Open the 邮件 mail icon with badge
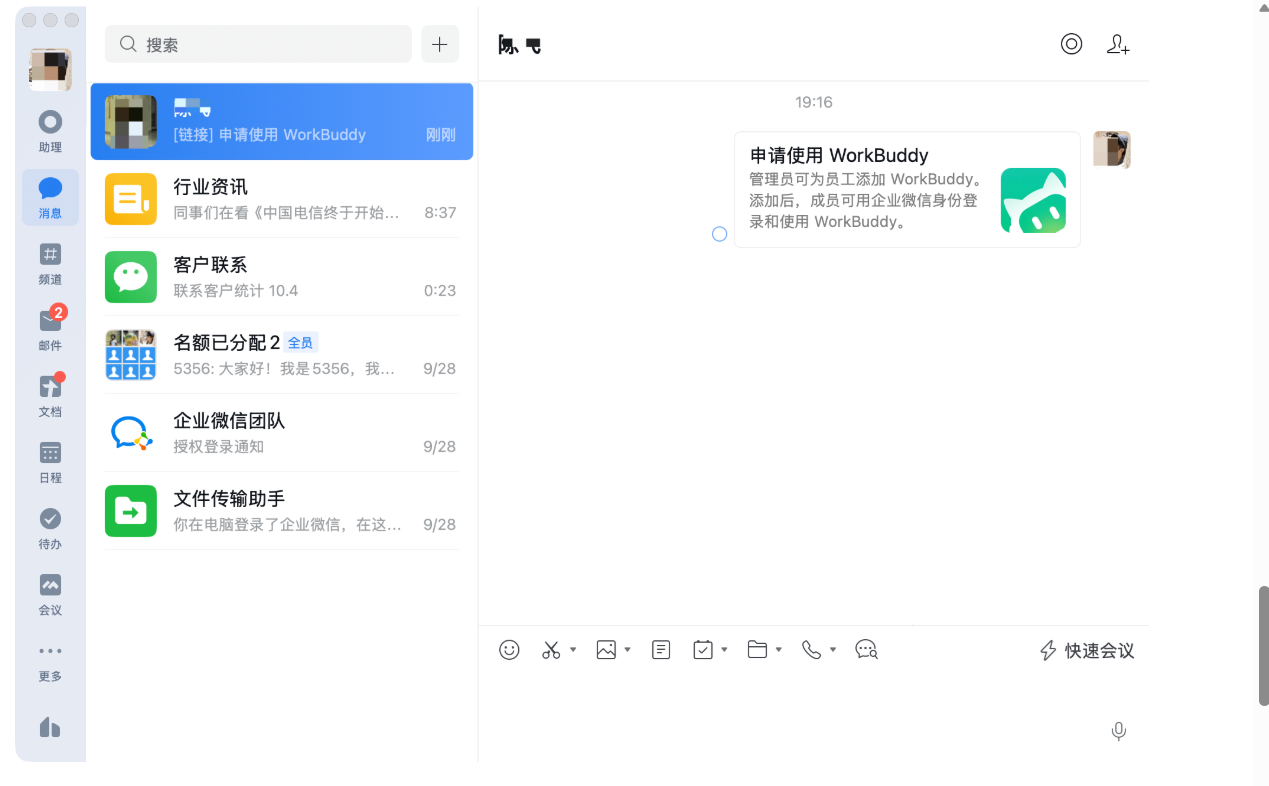1269x786 pixels. click(50, 329)
